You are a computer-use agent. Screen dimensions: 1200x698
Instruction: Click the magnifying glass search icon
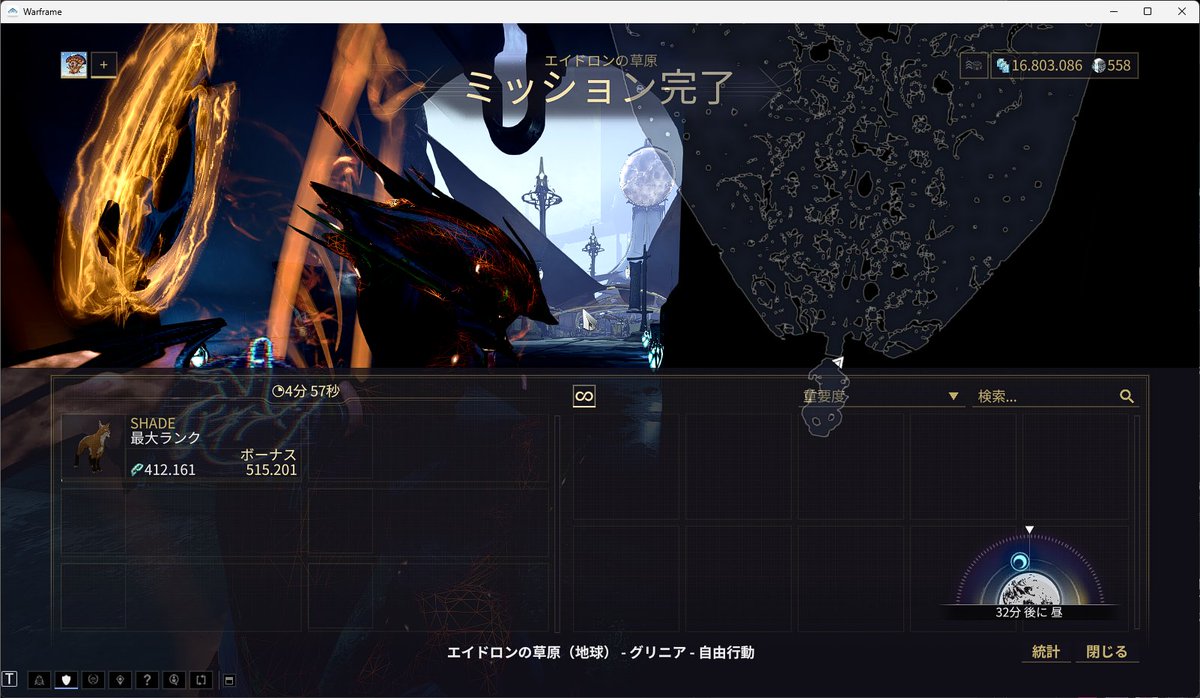tap(1127, 397)
